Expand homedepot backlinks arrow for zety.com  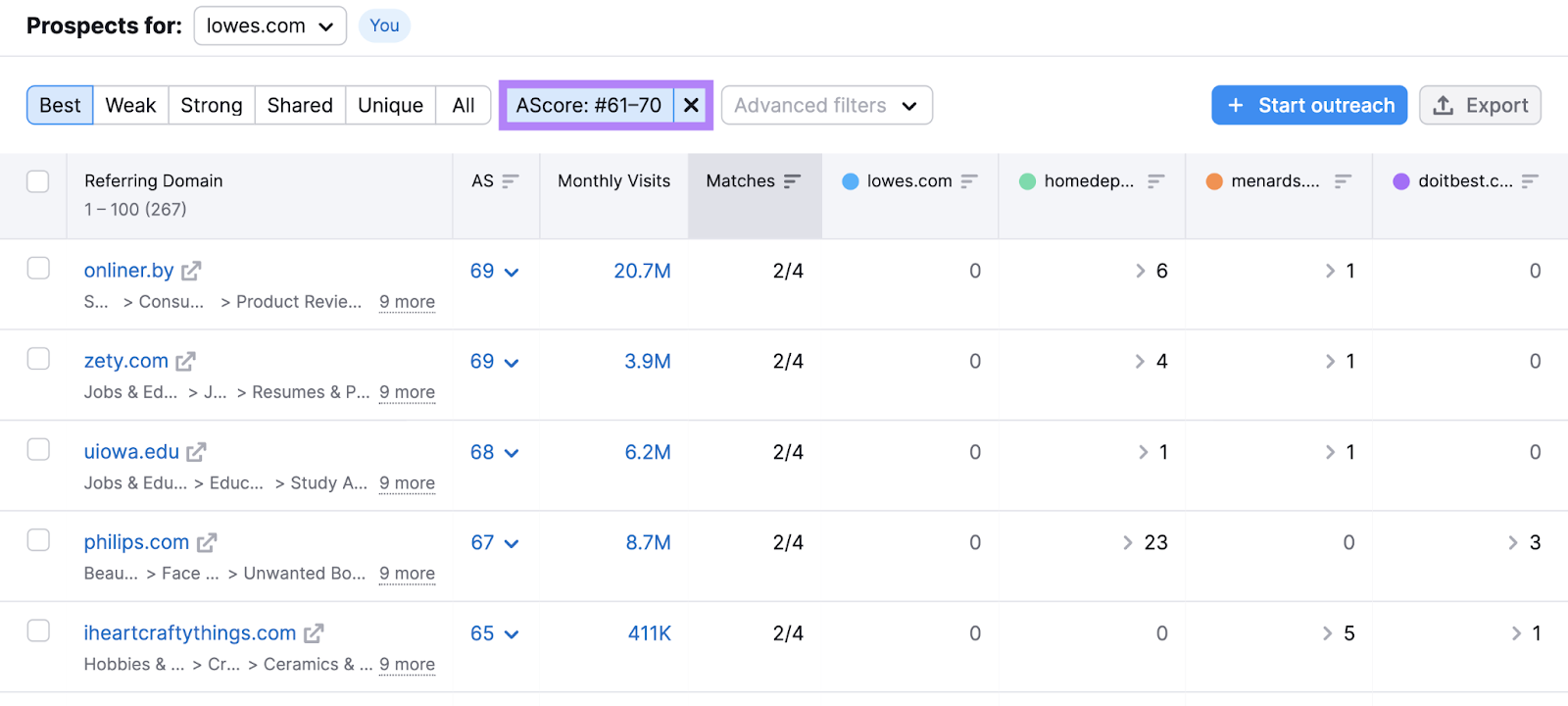(1141, 362)
